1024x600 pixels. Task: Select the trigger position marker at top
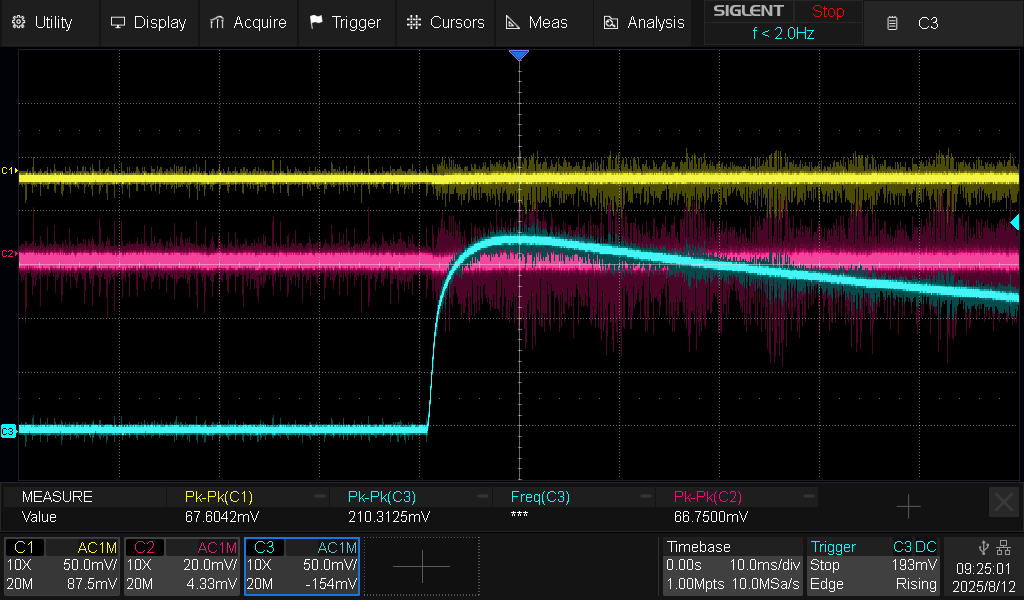518,56
